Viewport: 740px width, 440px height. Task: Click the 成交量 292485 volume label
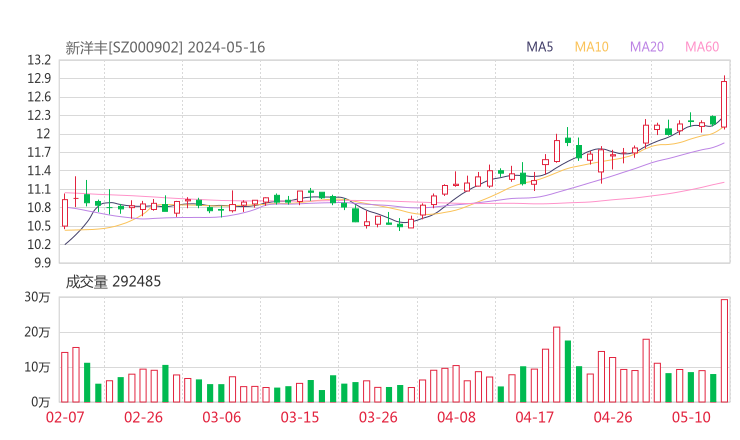point(113,282)
